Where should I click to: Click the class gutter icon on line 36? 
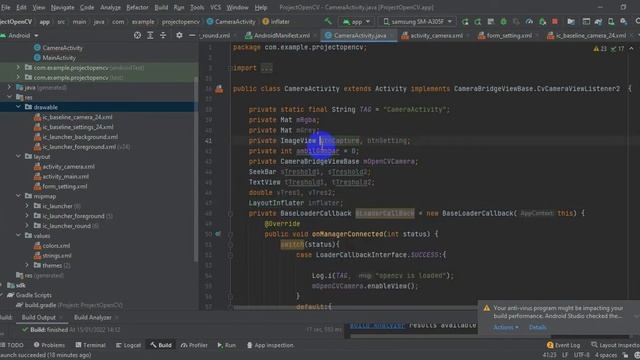219,89
